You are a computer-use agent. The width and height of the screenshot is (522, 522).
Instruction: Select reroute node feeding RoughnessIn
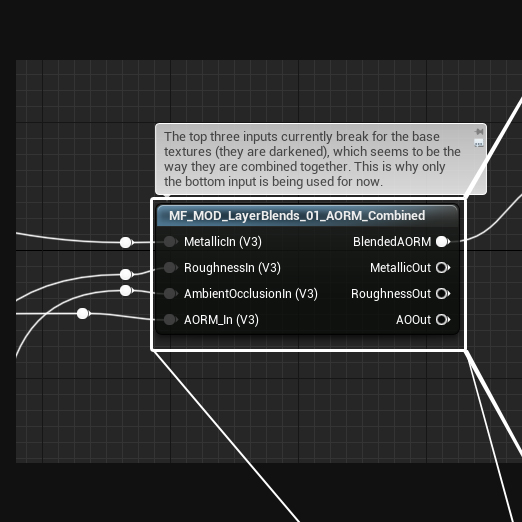tap(126, 274)
